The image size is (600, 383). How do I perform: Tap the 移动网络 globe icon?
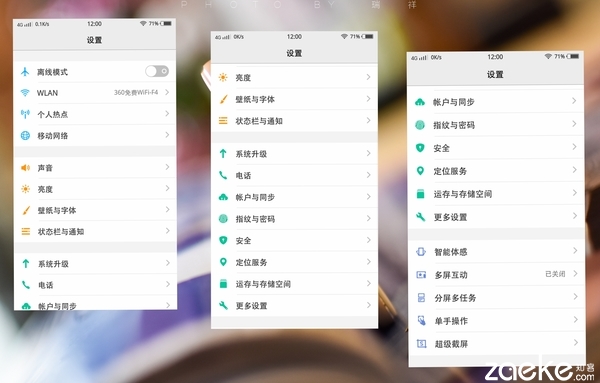pyautogui.click(x=25, y=135)
